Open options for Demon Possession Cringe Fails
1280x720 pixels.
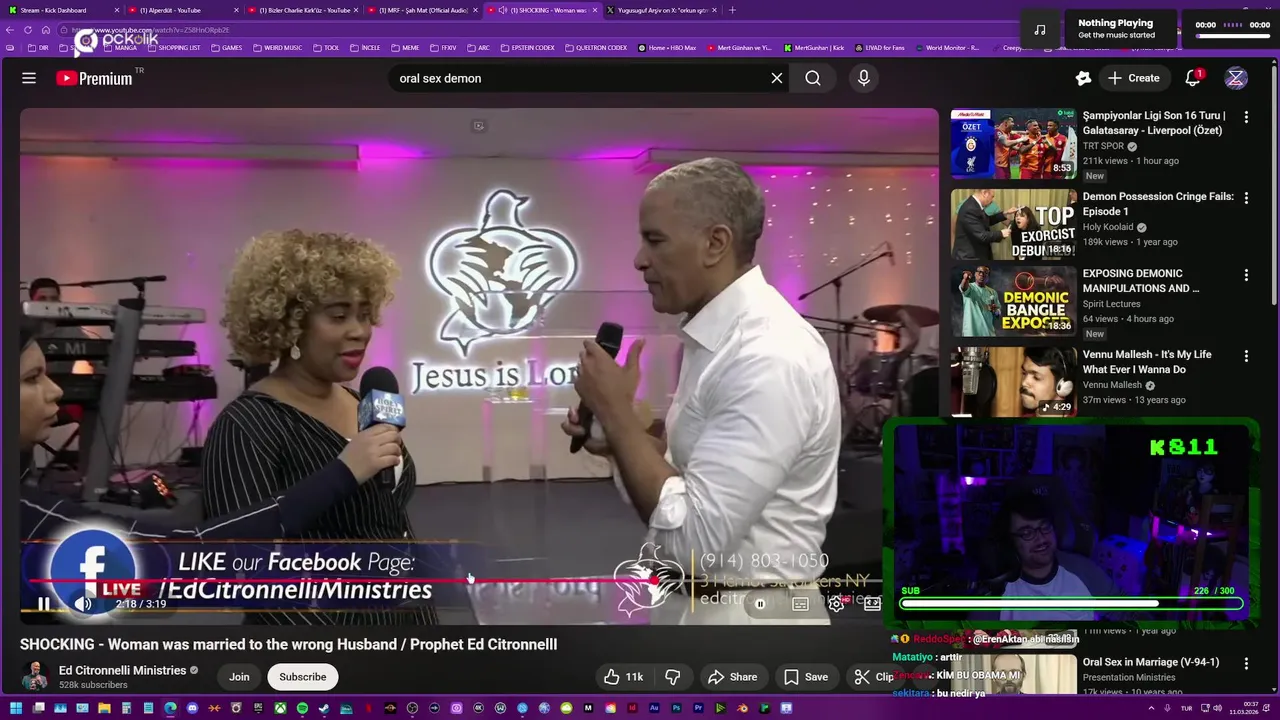[x=1246, y=198]
